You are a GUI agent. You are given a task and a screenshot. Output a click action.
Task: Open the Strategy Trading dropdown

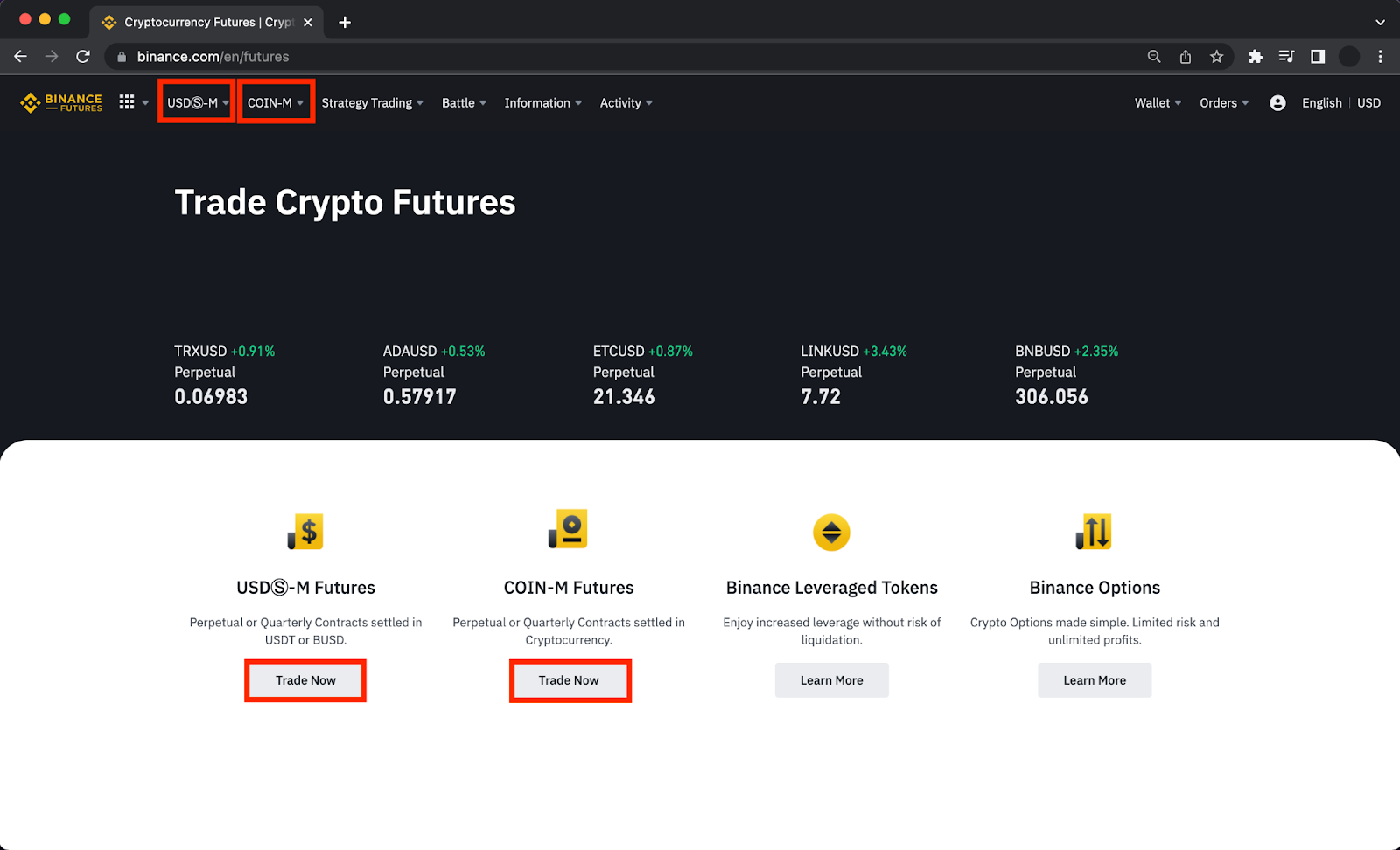click(372, 103)
